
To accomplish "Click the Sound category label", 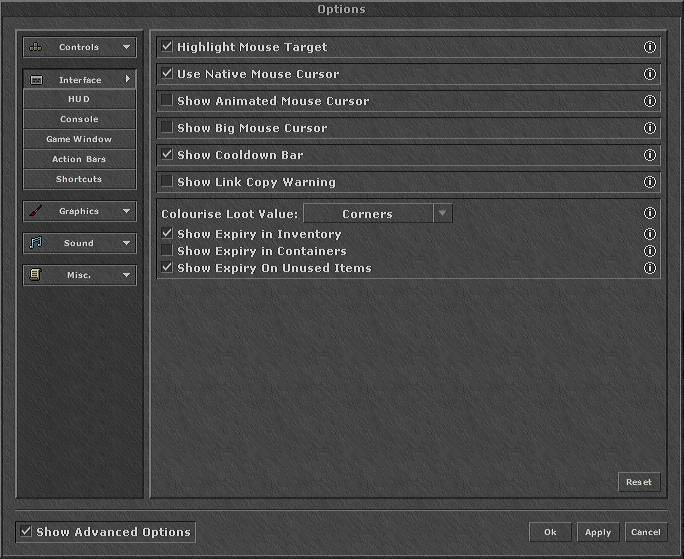I will (79, 243).
